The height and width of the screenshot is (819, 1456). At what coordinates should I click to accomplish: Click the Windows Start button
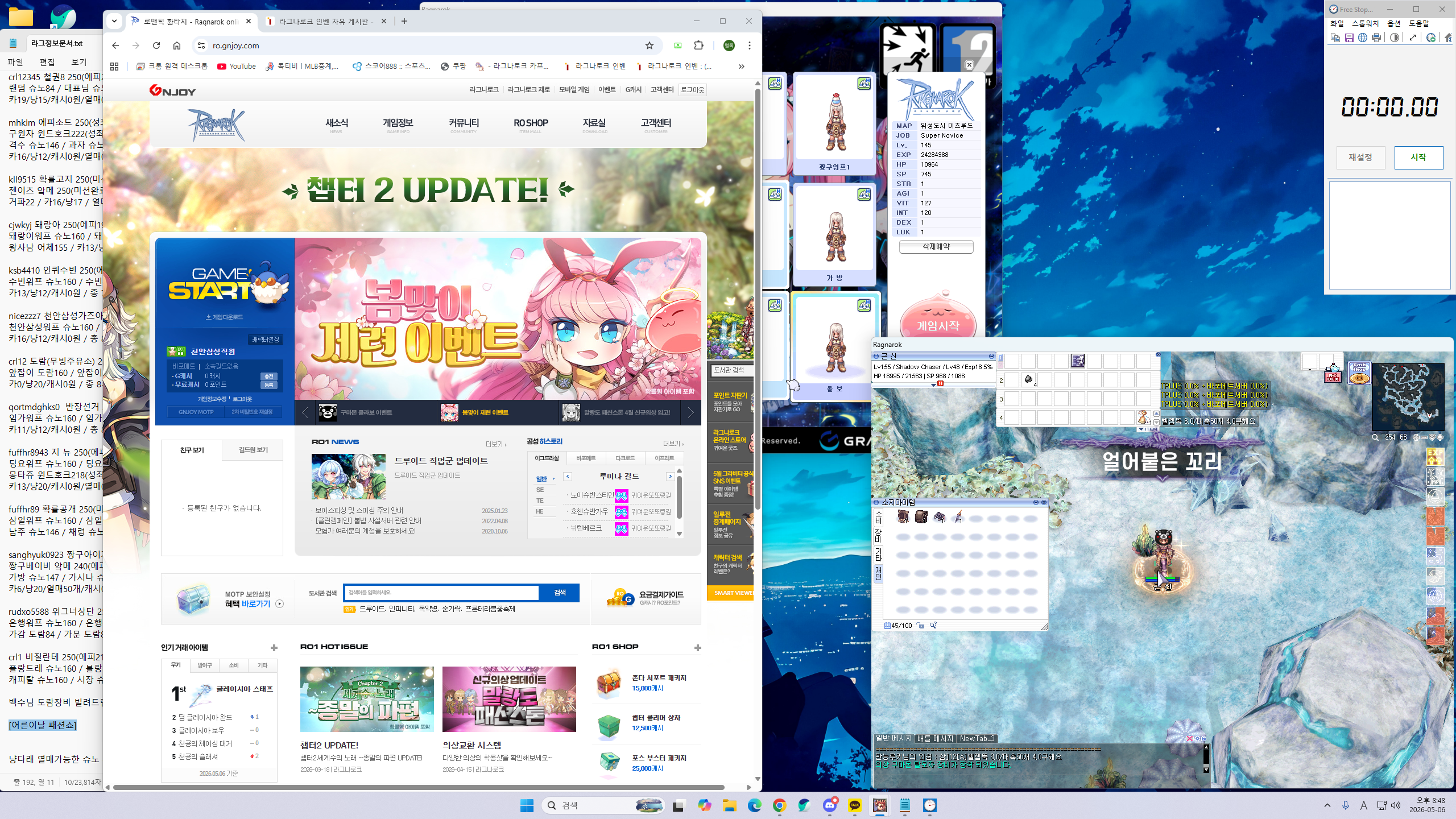point(527,805)
